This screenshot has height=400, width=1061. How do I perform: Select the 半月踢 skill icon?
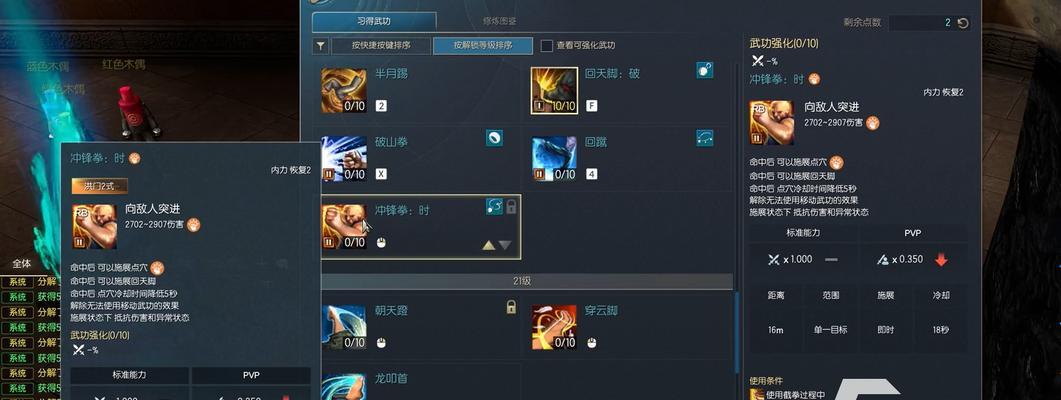coord(344,90)
